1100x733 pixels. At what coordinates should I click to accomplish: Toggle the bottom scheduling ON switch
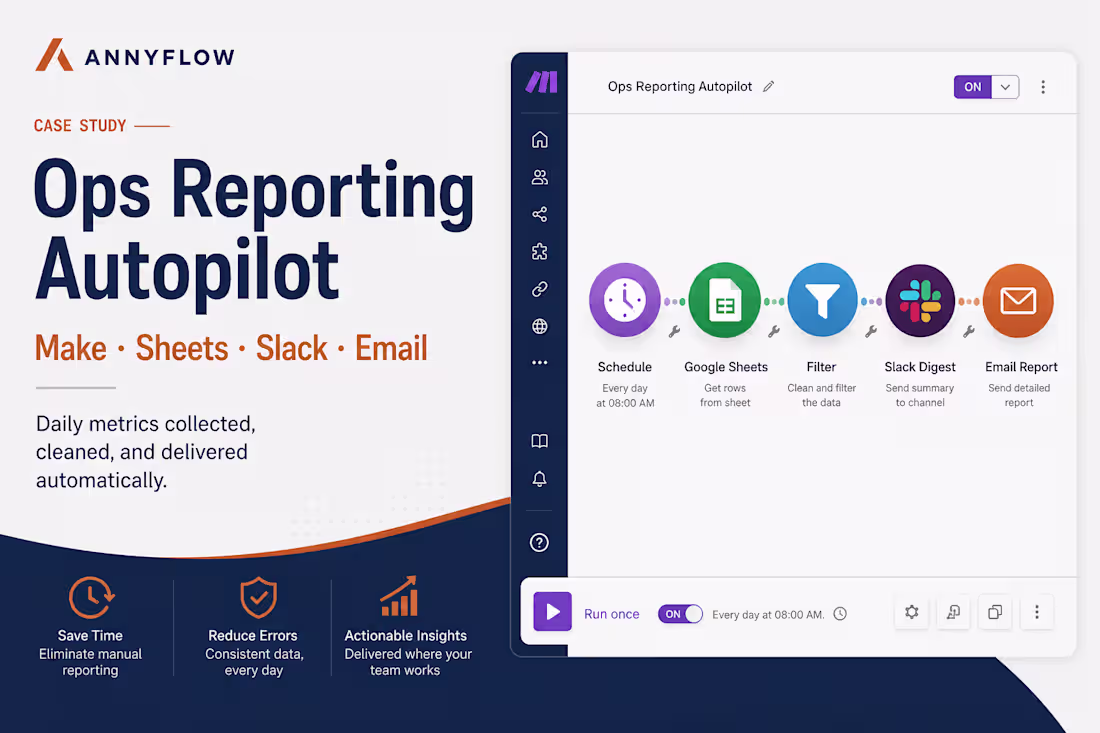click(680, 614)
